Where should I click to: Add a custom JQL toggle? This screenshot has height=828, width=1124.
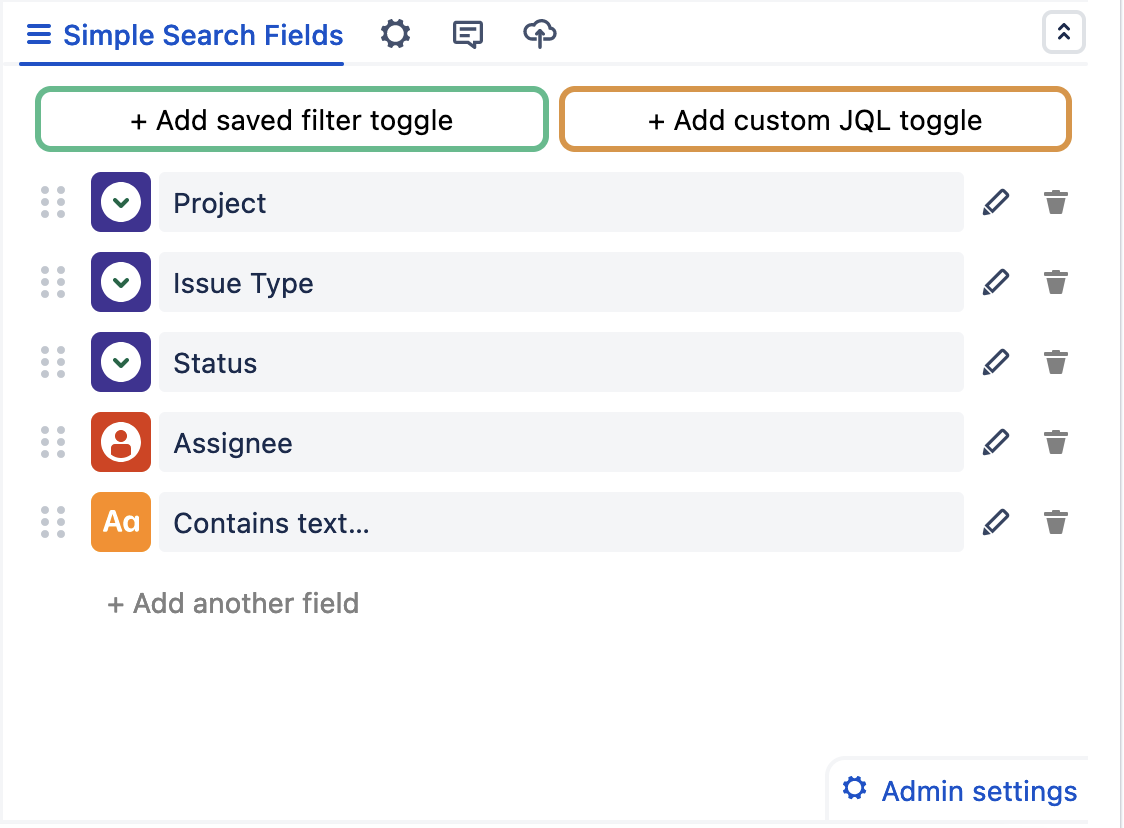(815, 120)
